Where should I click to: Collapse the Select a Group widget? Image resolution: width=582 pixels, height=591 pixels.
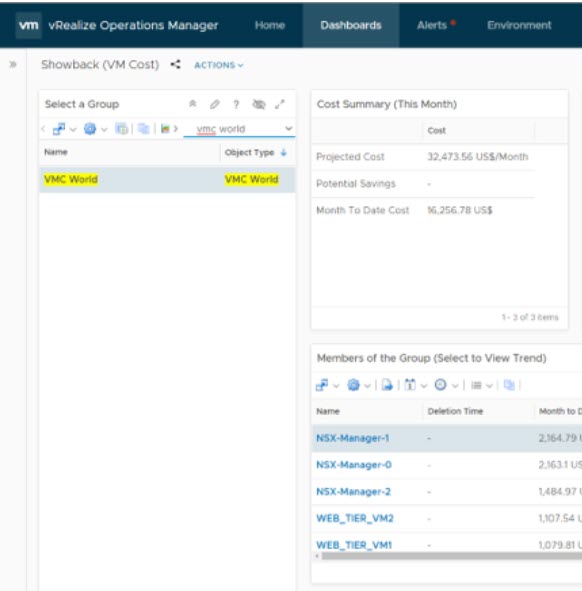pyautogui.click(x=193, y=104)
